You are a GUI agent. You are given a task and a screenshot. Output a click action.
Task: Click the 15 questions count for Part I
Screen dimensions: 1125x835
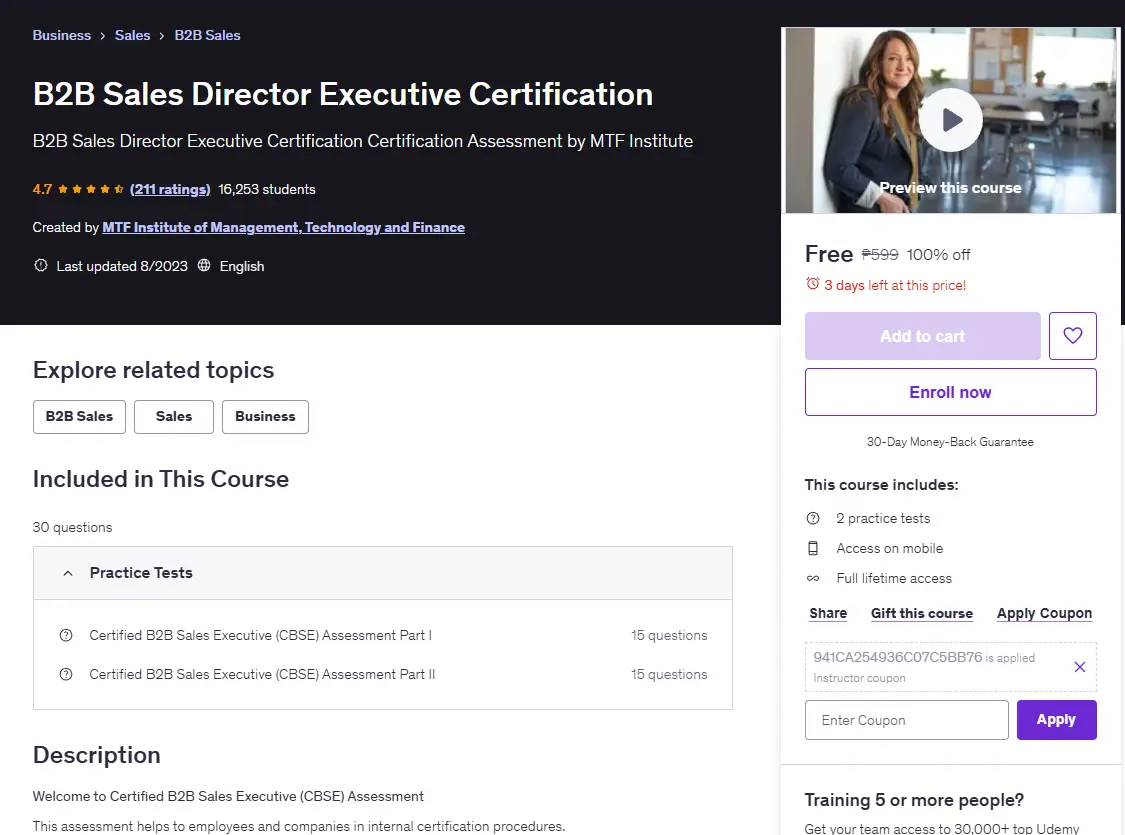[x=669, y=636]
